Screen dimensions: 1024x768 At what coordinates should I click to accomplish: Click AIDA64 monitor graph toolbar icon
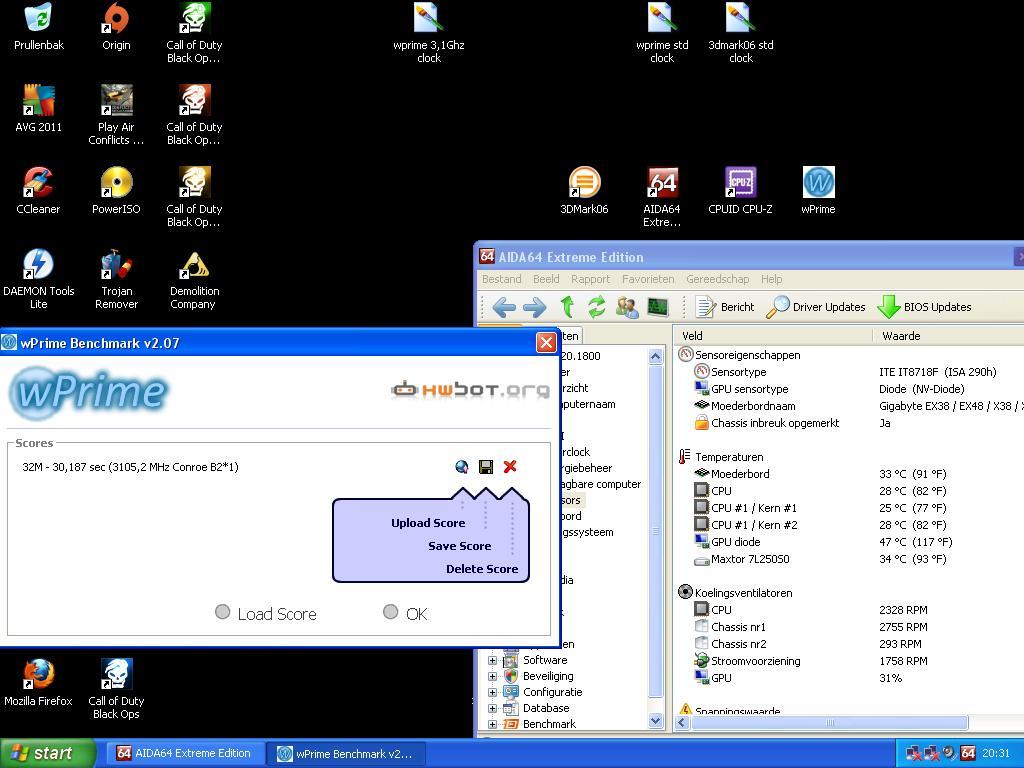658,306
